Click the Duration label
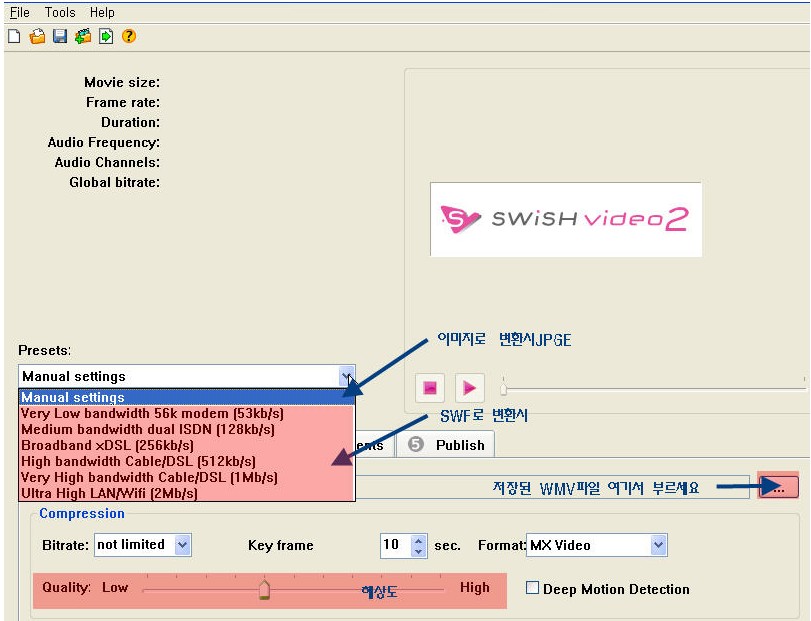The width and height of the screenshot is (811, 621). coord(130,123)
